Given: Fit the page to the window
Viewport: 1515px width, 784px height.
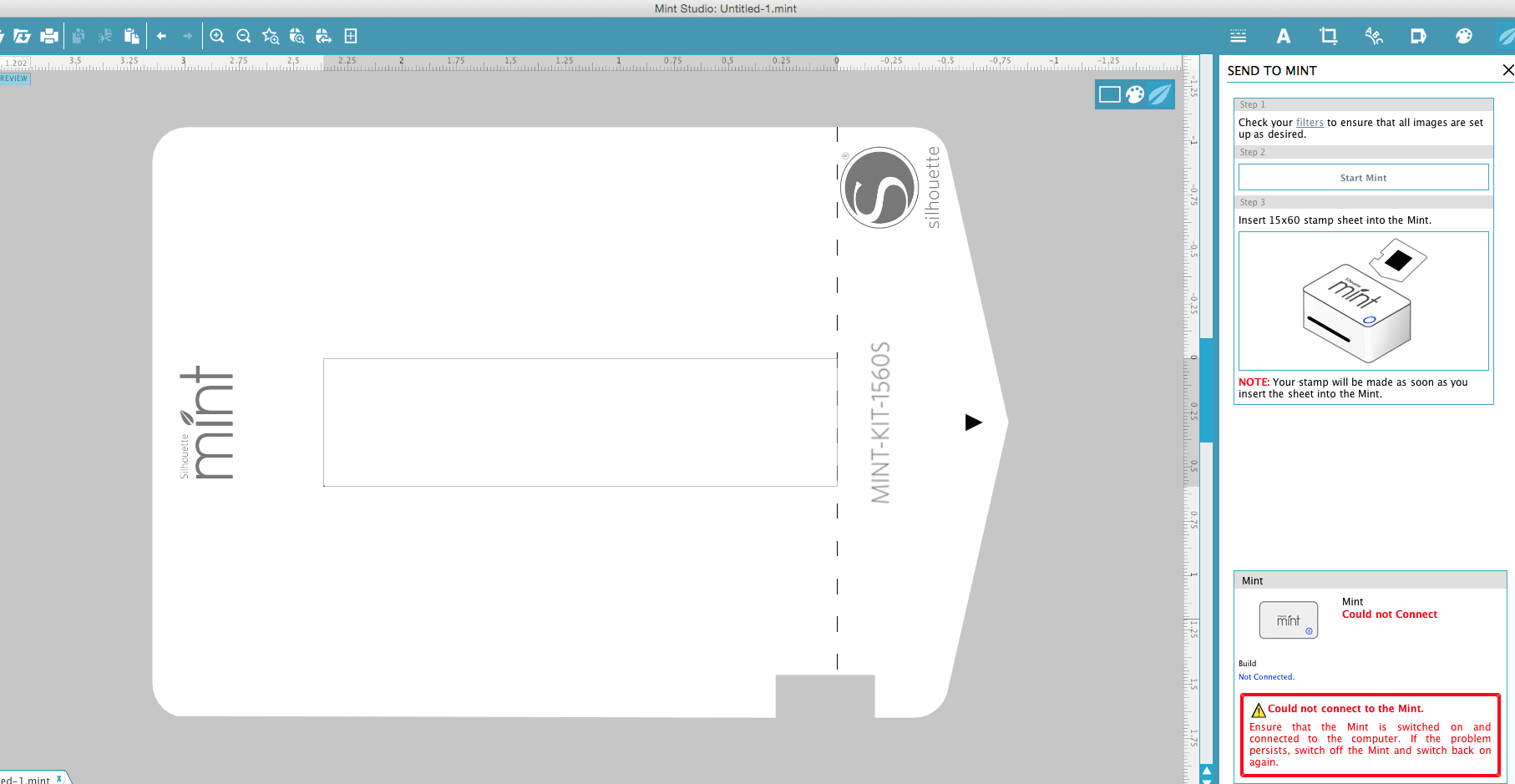Looking at the screenshot, I should (x=351, y=36).
